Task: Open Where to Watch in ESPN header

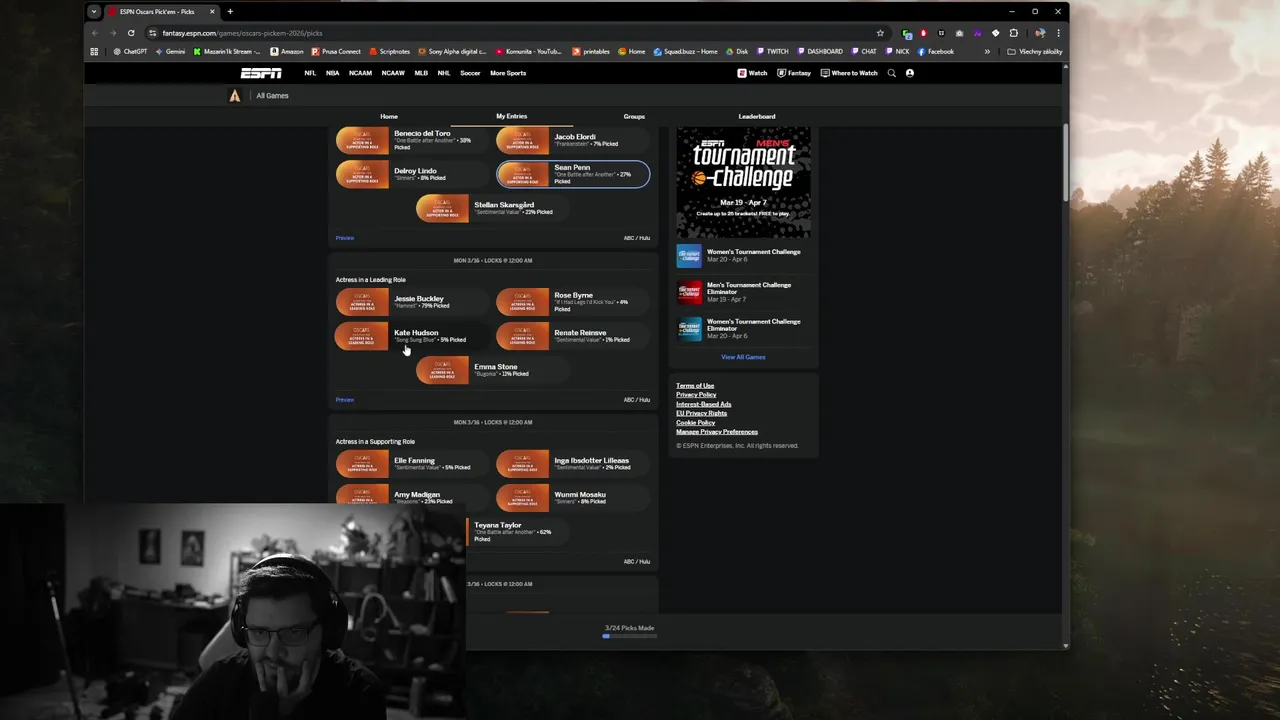Action: [x=849, y=73]
